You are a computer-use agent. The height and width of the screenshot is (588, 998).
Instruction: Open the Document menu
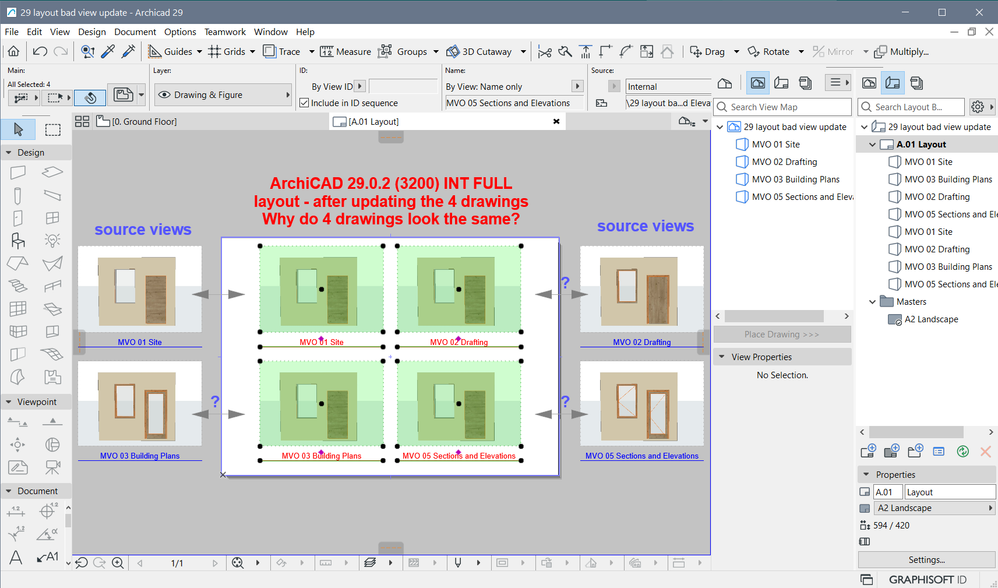[x=135, y=32]
